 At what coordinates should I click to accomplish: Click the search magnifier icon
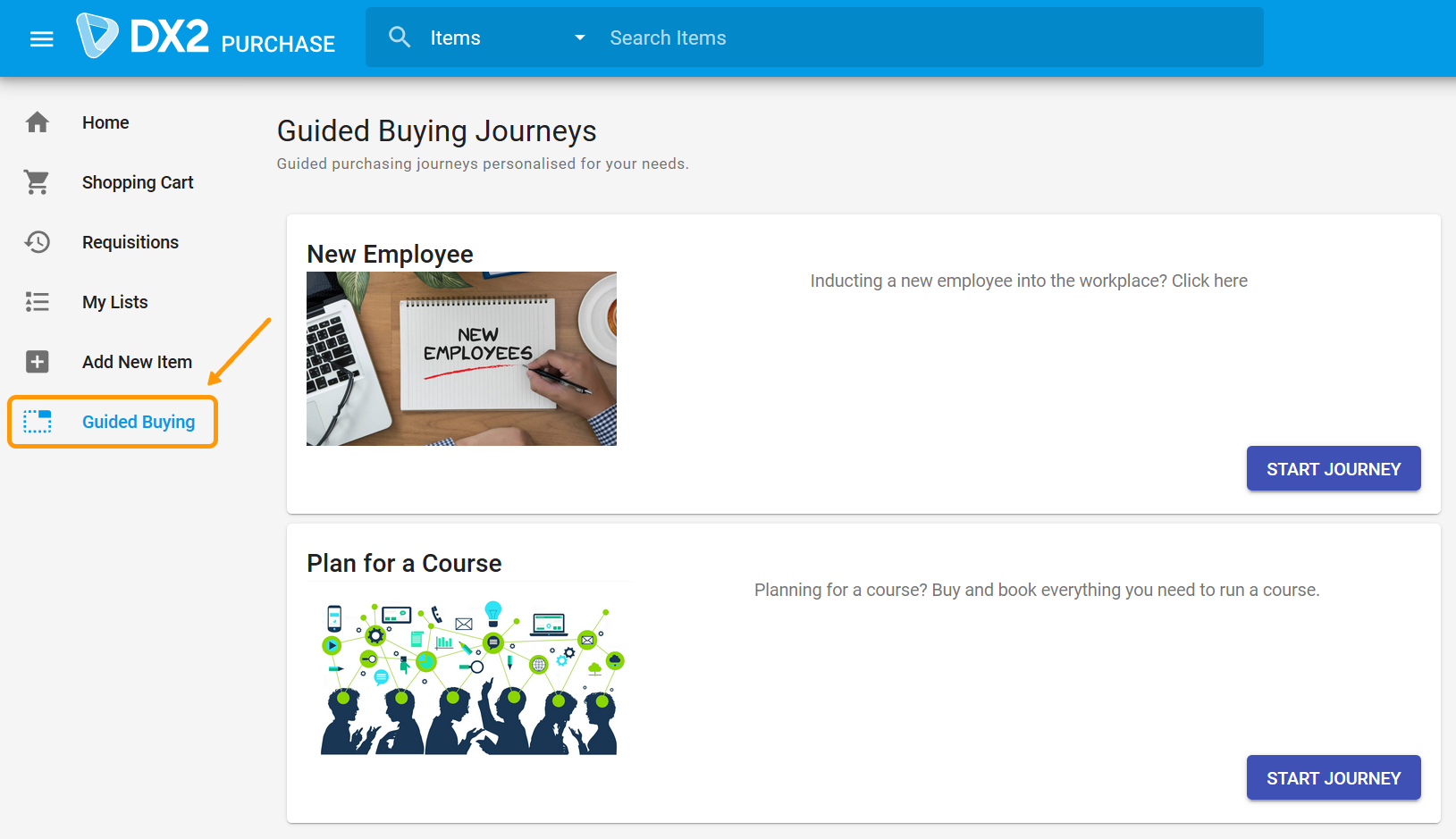coord(400,38)
